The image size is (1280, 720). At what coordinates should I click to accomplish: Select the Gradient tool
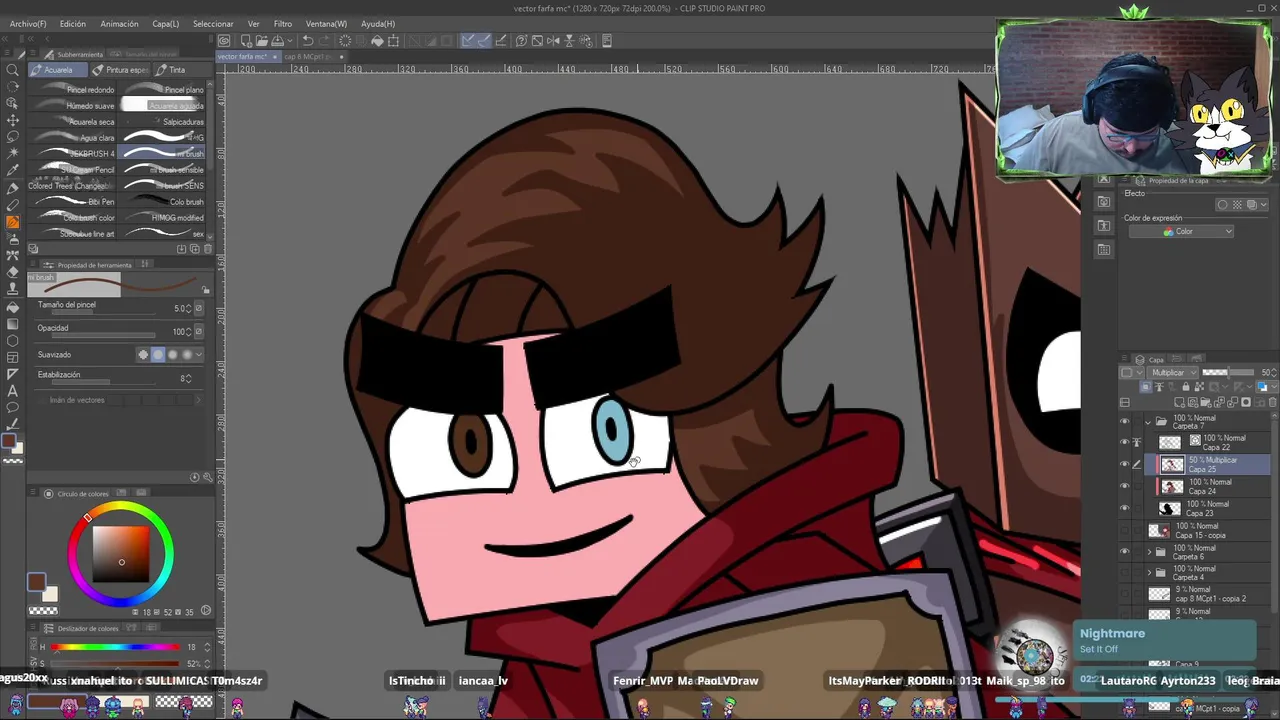[12, 323]
